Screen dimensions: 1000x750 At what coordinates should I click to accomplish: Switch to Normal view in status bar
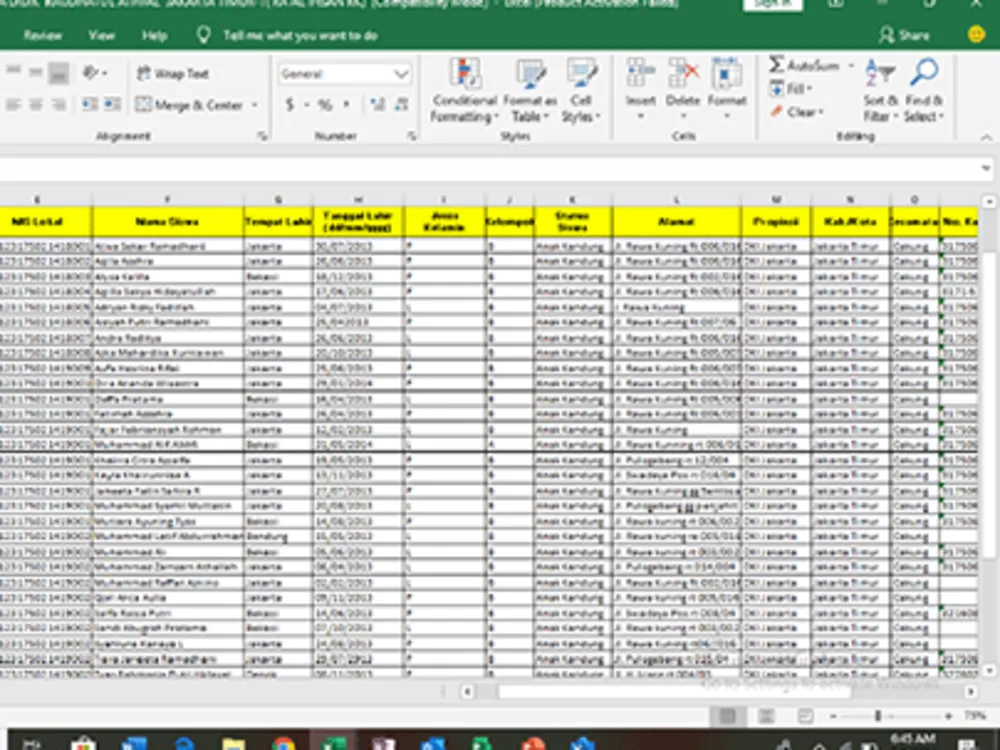coord(728,716)
